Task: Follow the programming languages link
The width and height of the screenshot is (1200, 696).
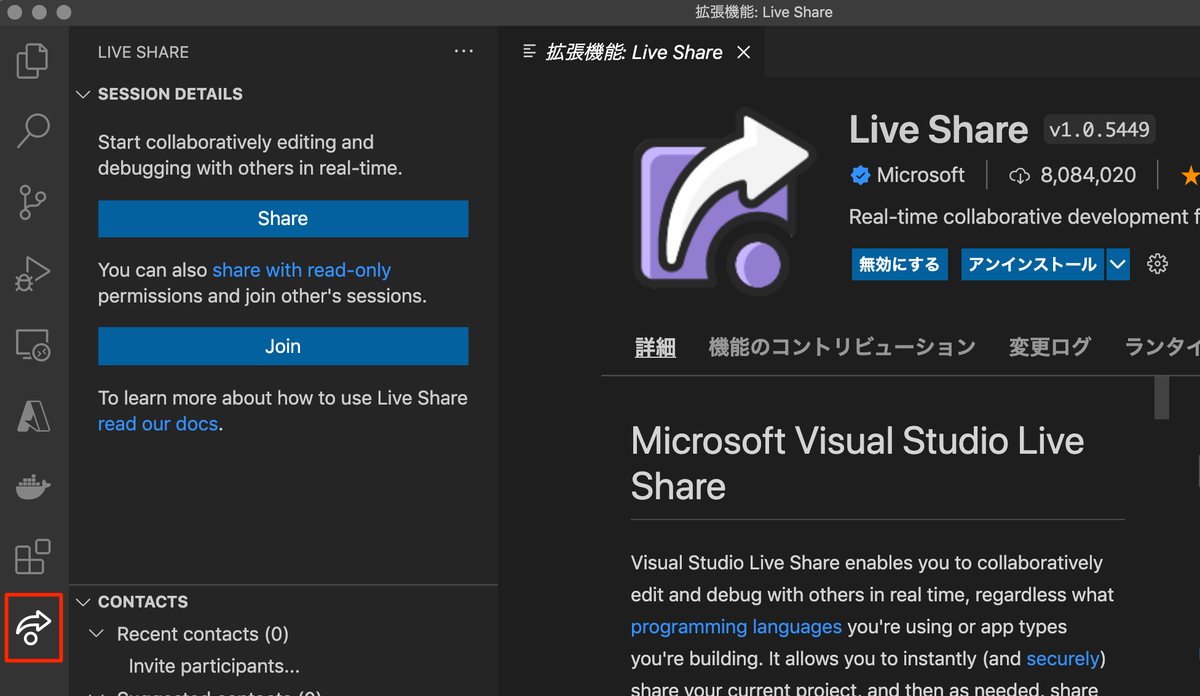Action: tap(736, 627)
